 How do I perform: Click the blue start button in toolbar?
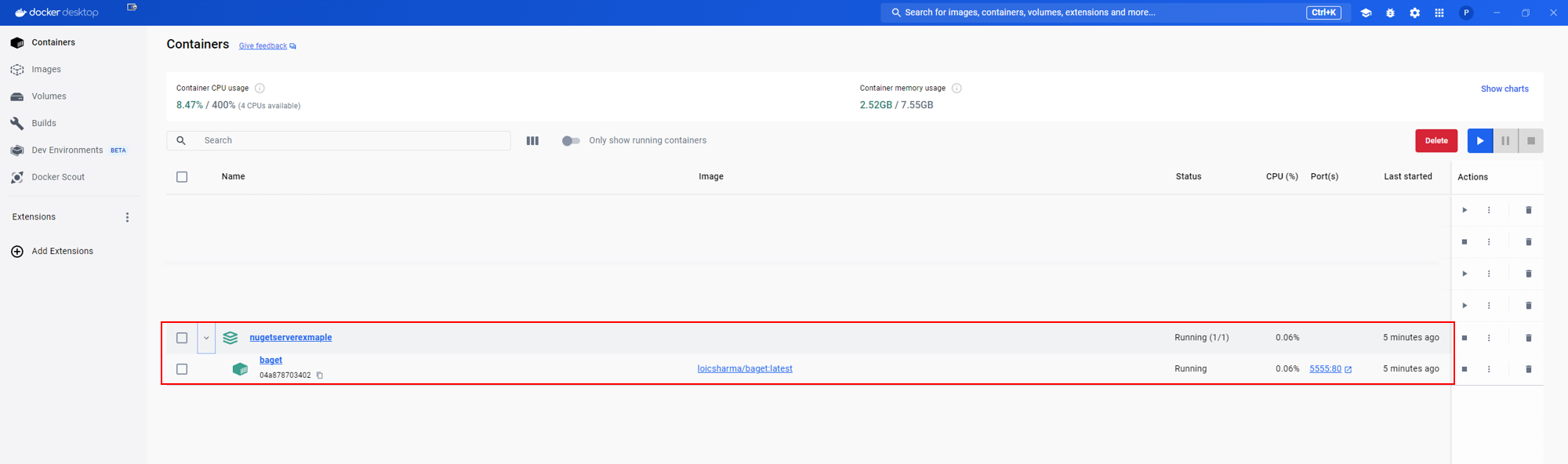pyautogui.click(x=1479, y=141)
